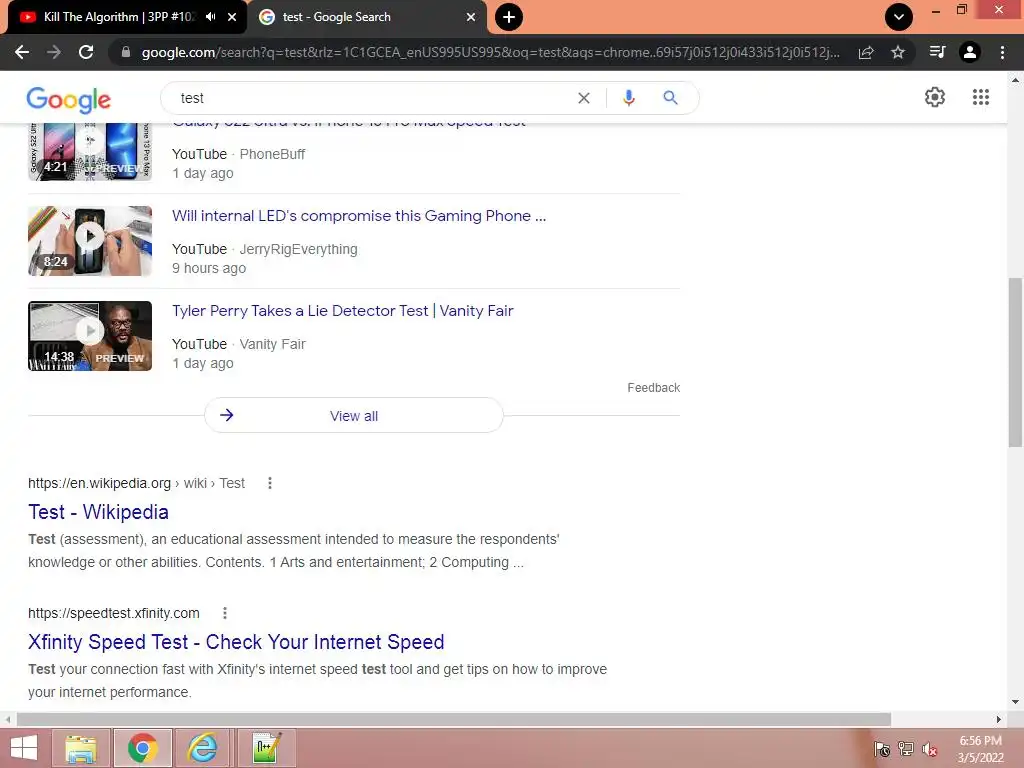The width and height of the screenshot is (1024, 768).
Task: Open the Chrome profile avatar
Action: click(970, 52)
